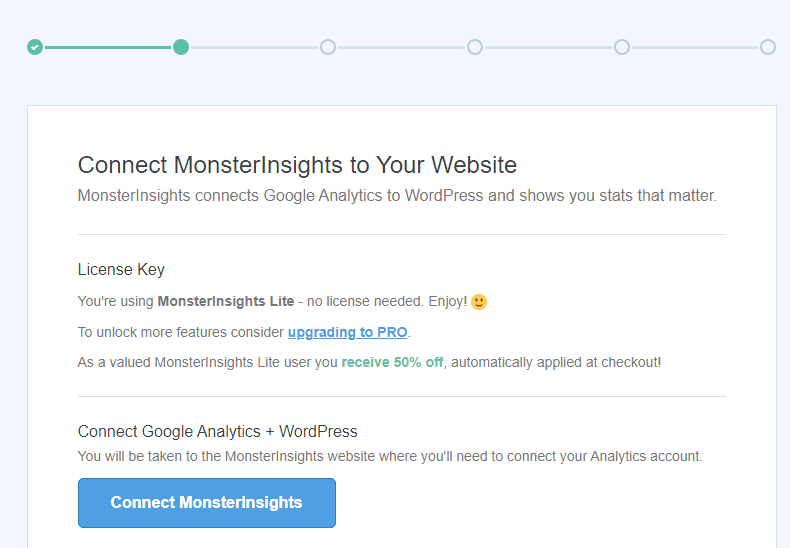Viewport: 790px width, 548px height.
Task: Select the last wizard step circle
Action: (768, 47)
